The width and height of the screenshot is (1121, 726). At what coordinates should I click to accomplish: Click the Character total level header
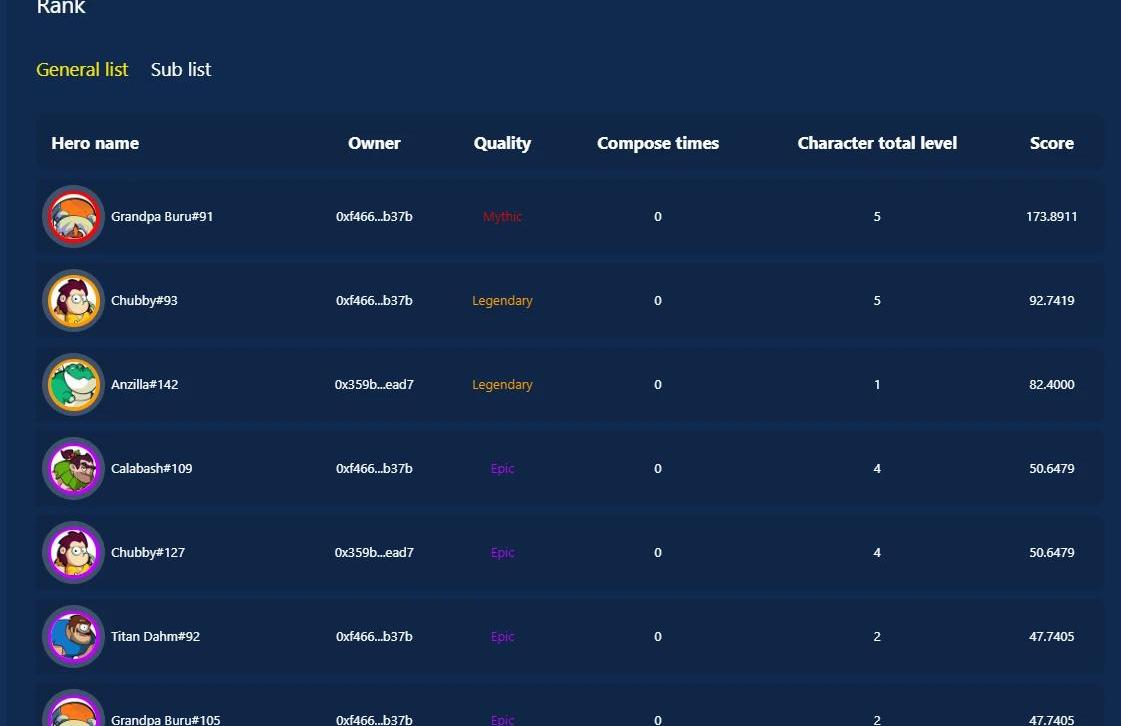click(x=877, y=143)
